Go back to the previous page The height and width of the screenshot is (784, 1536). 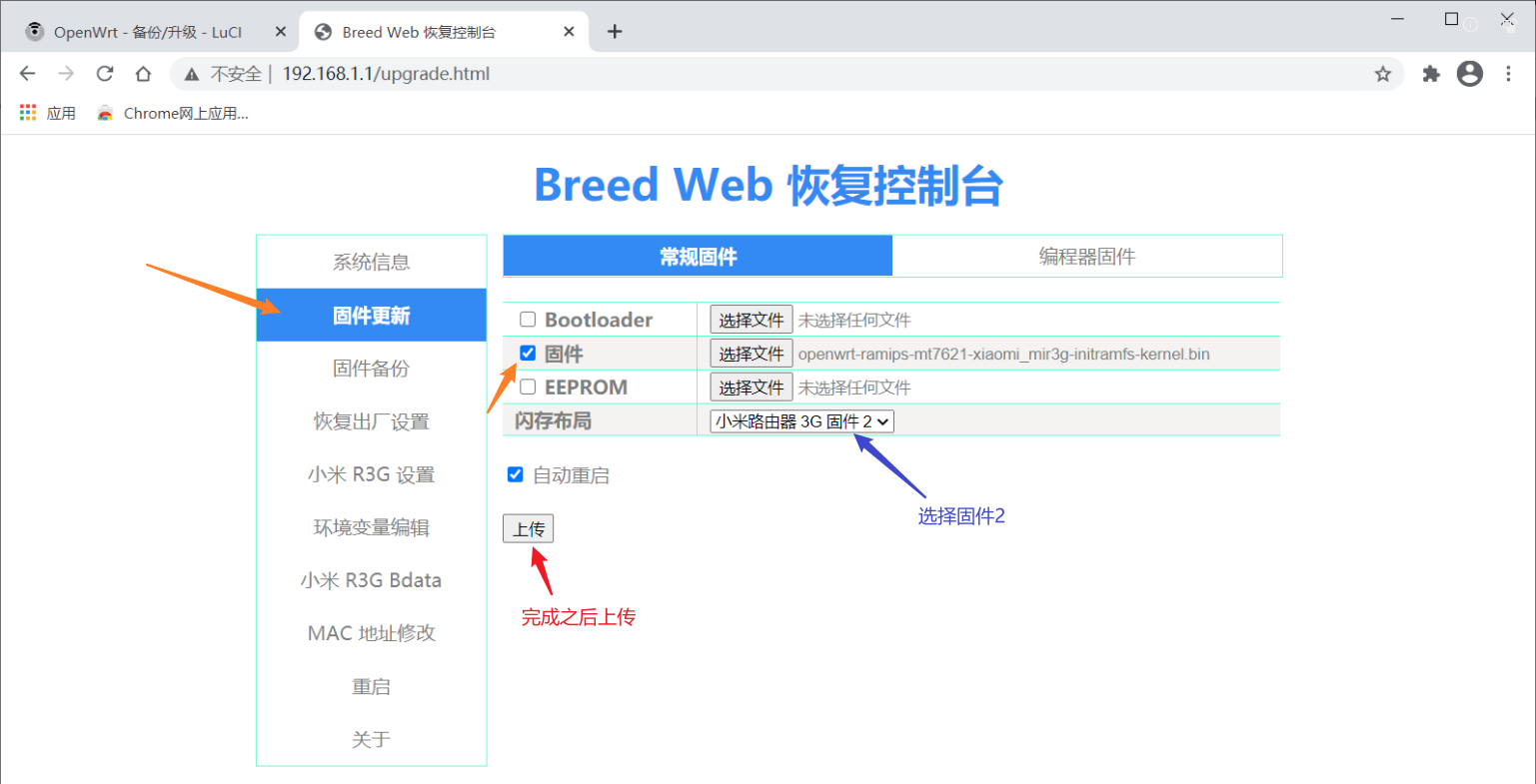pos(27,74)
